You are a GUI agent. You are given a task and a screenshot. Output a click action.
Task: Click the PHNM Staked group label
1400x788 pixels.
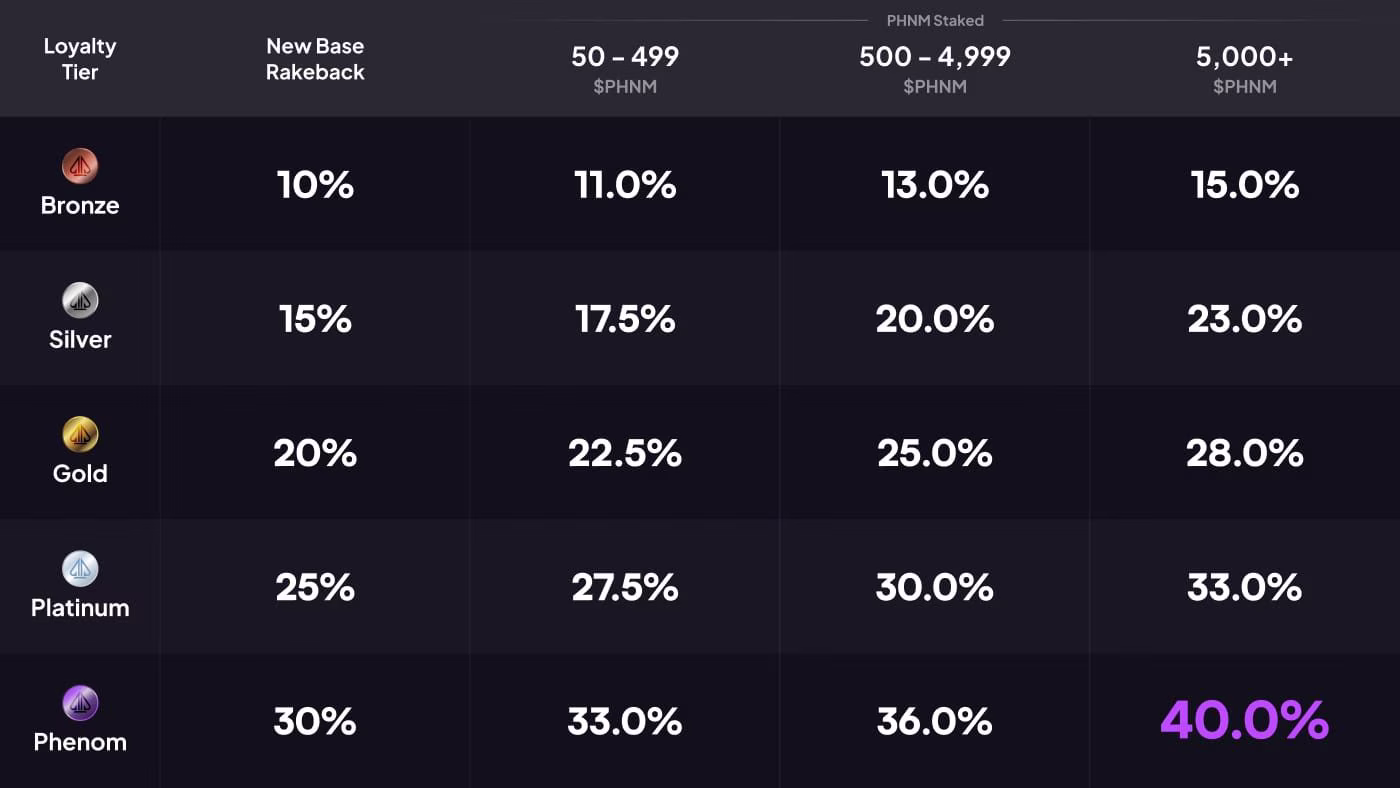tap(935, 20)
